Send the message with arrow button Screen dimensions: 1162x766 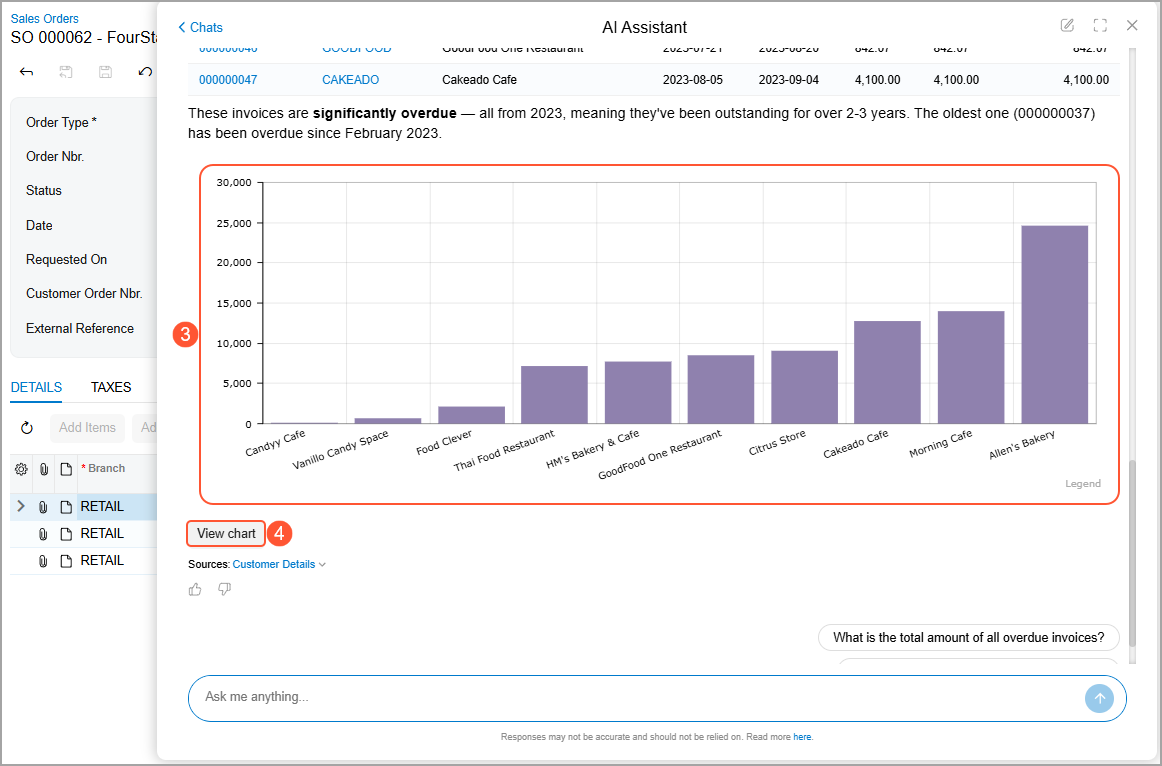[1099, 698]
